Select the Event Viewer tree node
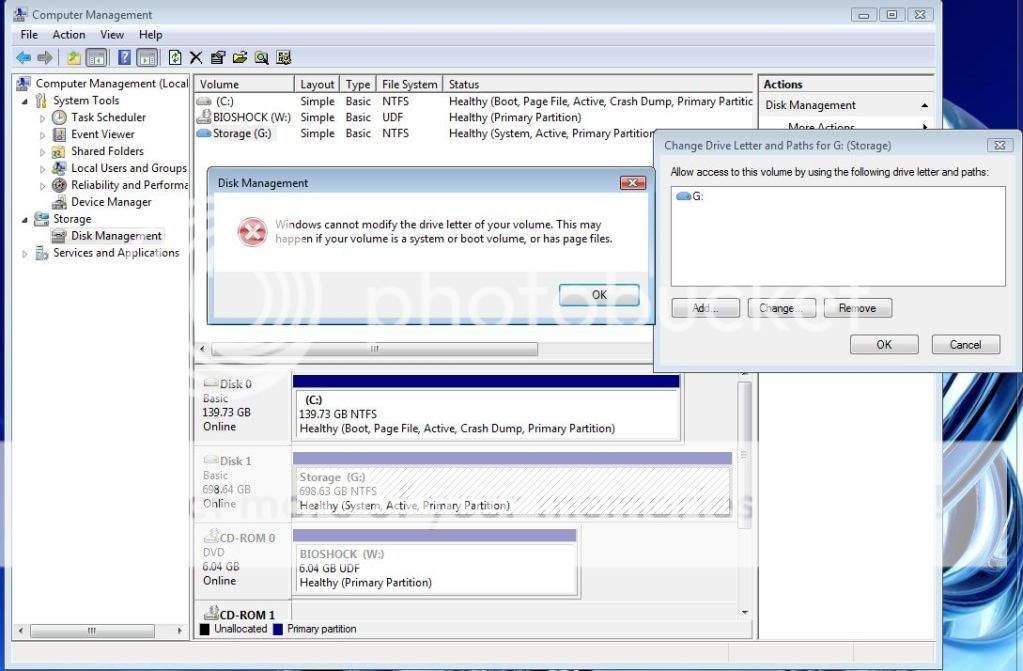This screenshot has width=1023, height=671. (102, 134)
